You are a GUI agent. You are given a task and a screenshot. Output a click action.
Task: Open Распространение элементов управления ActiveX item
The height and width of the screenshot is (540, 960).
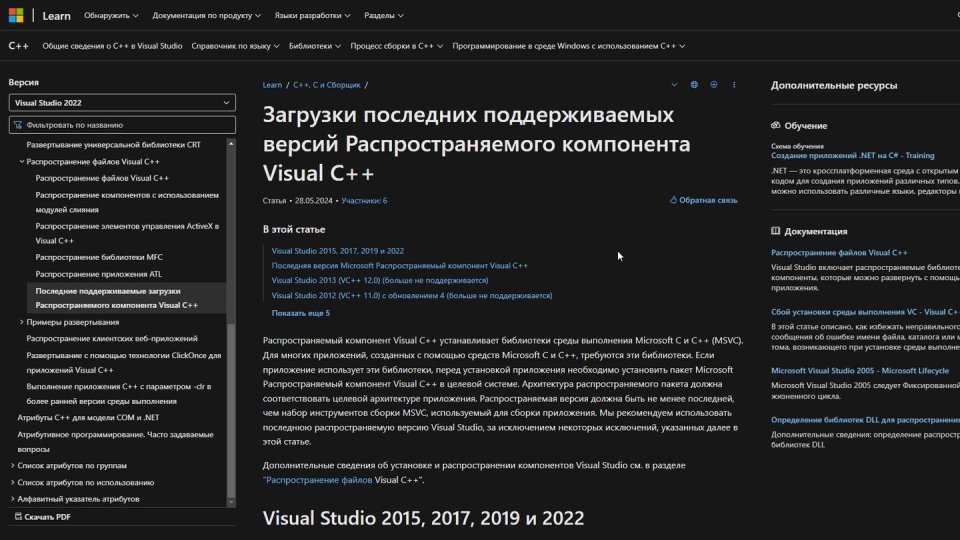click(127, 233)
